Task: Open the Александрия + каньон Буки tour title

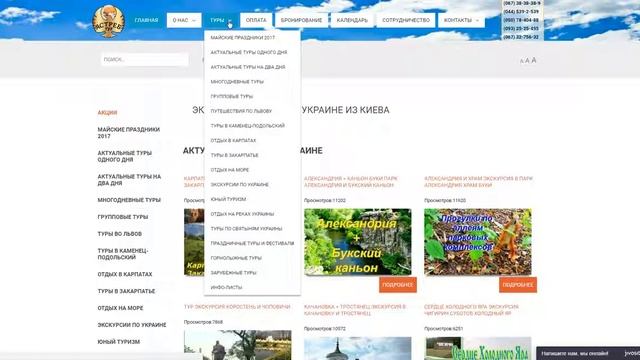Action: 351,182
